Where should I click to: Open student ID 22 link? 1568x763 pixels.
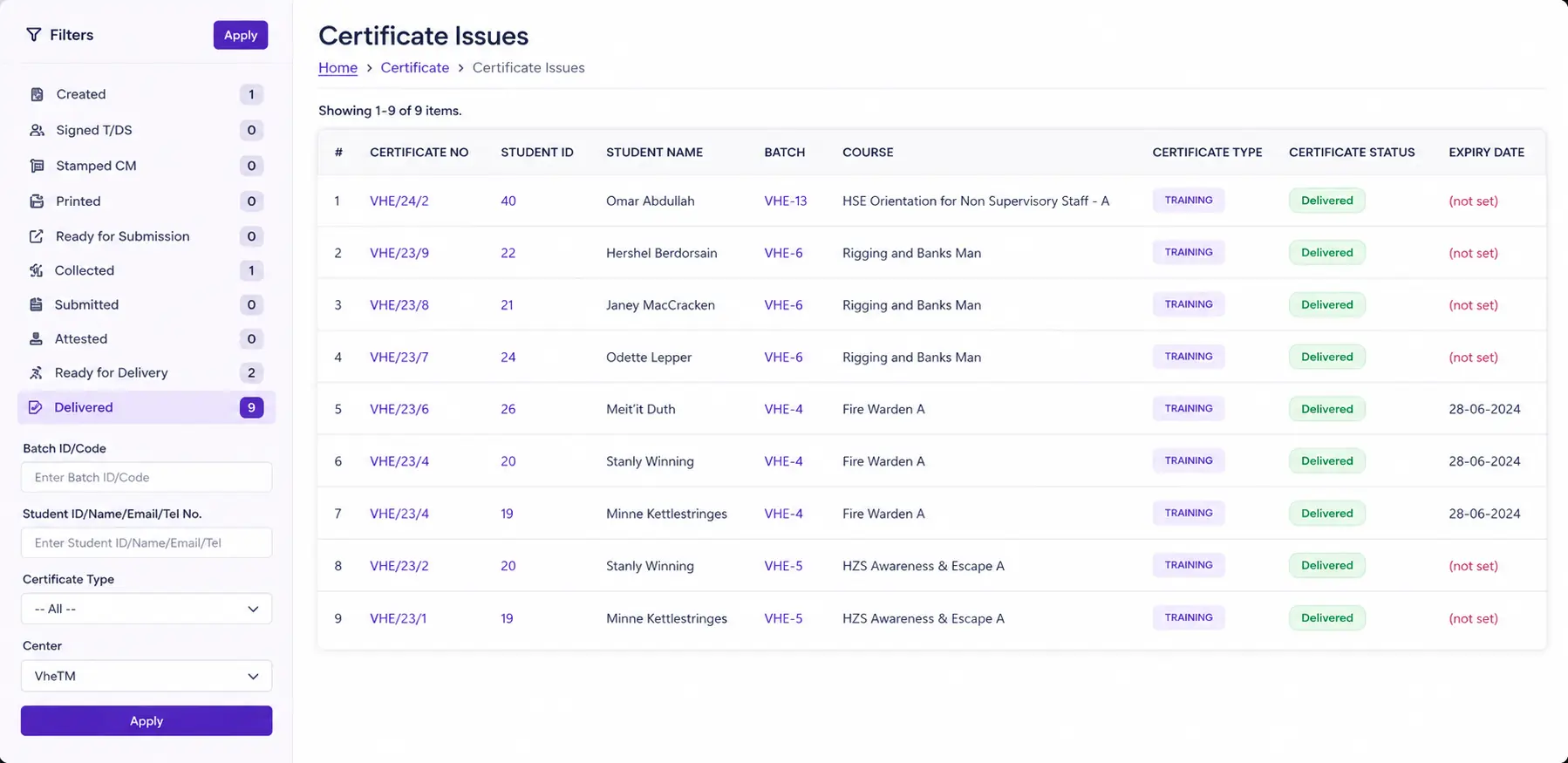point(508,253)
